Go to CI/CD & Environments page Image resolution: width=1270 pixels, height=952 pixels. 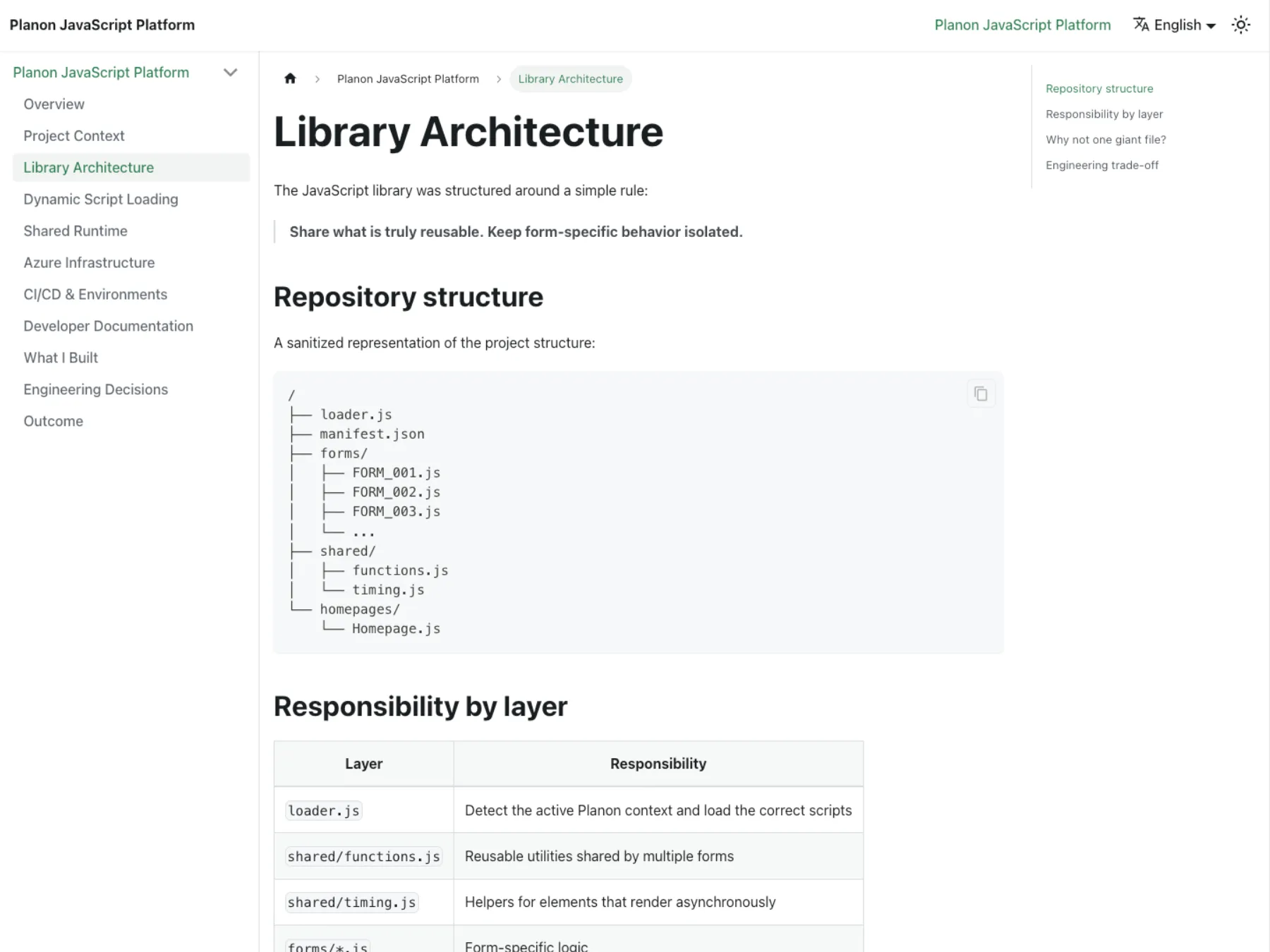pyautogui.click(x=95, y=294)
